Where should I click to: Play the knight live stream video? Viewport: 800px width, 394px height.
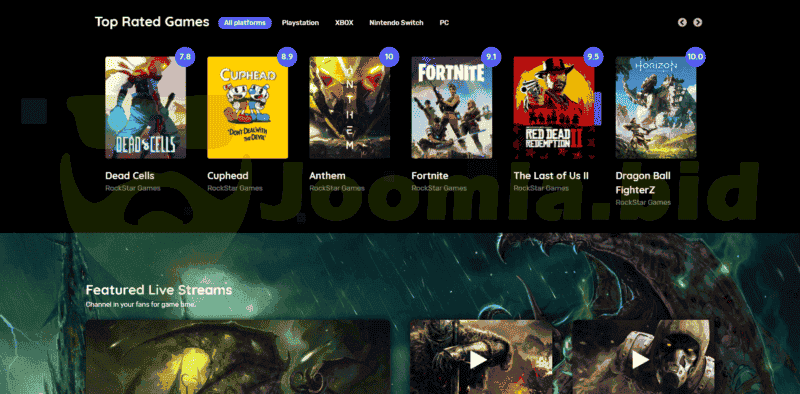pyautogui.click(x=478, y=360)
